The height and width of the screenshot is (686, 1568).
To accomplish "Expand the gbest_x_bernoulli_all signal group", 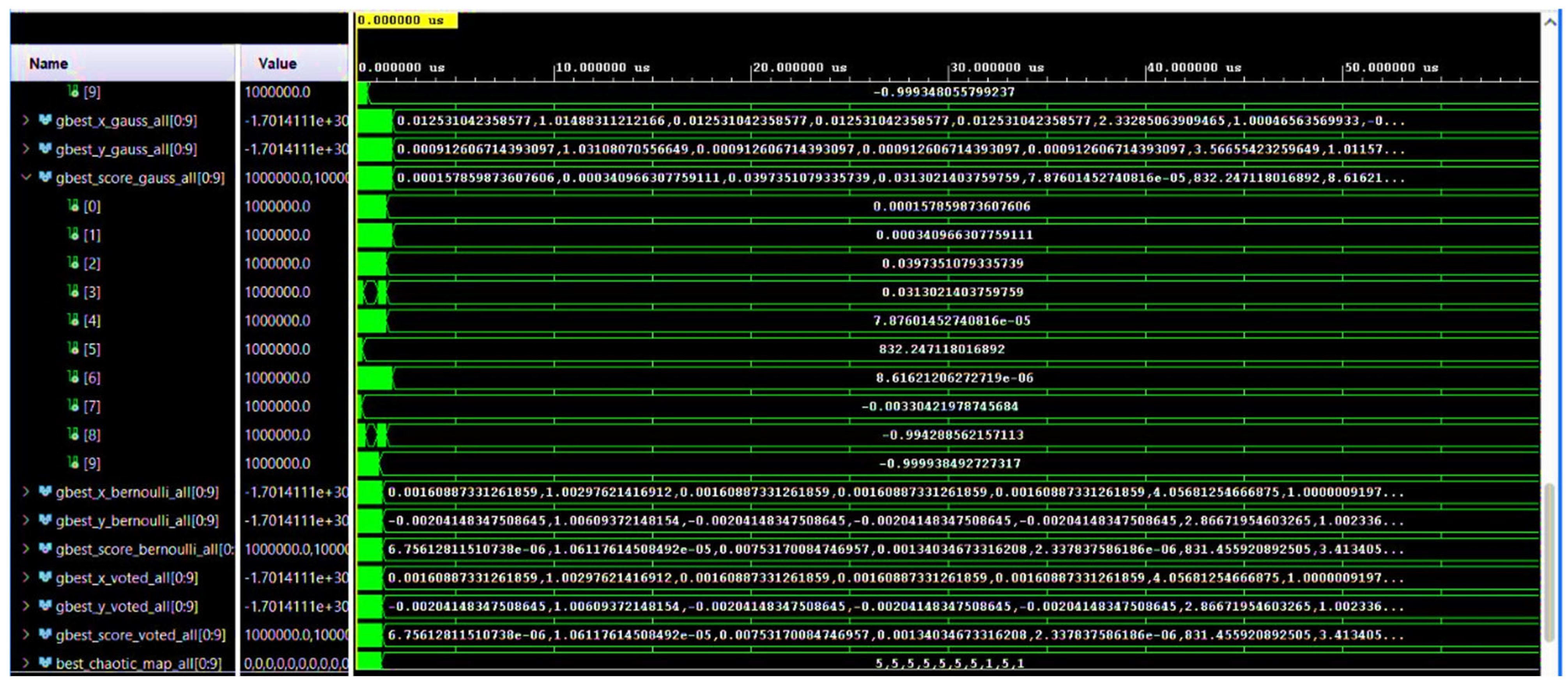I will point(26,491).
